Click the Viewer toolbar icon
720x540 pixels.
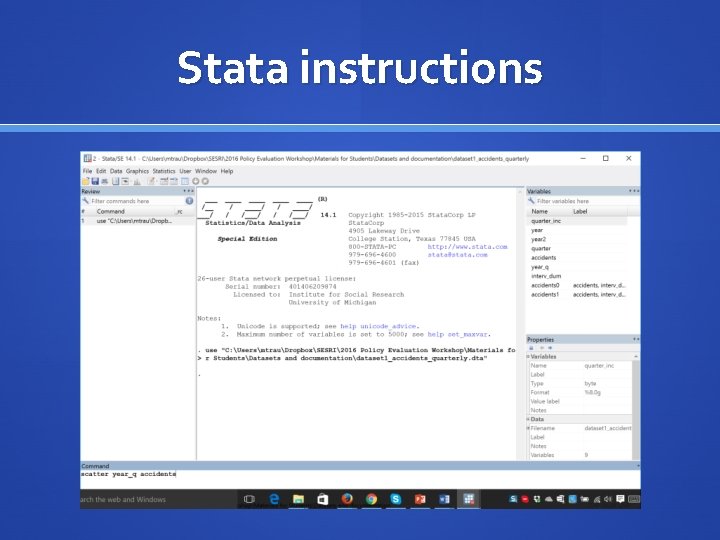click(x=125, y=181)
